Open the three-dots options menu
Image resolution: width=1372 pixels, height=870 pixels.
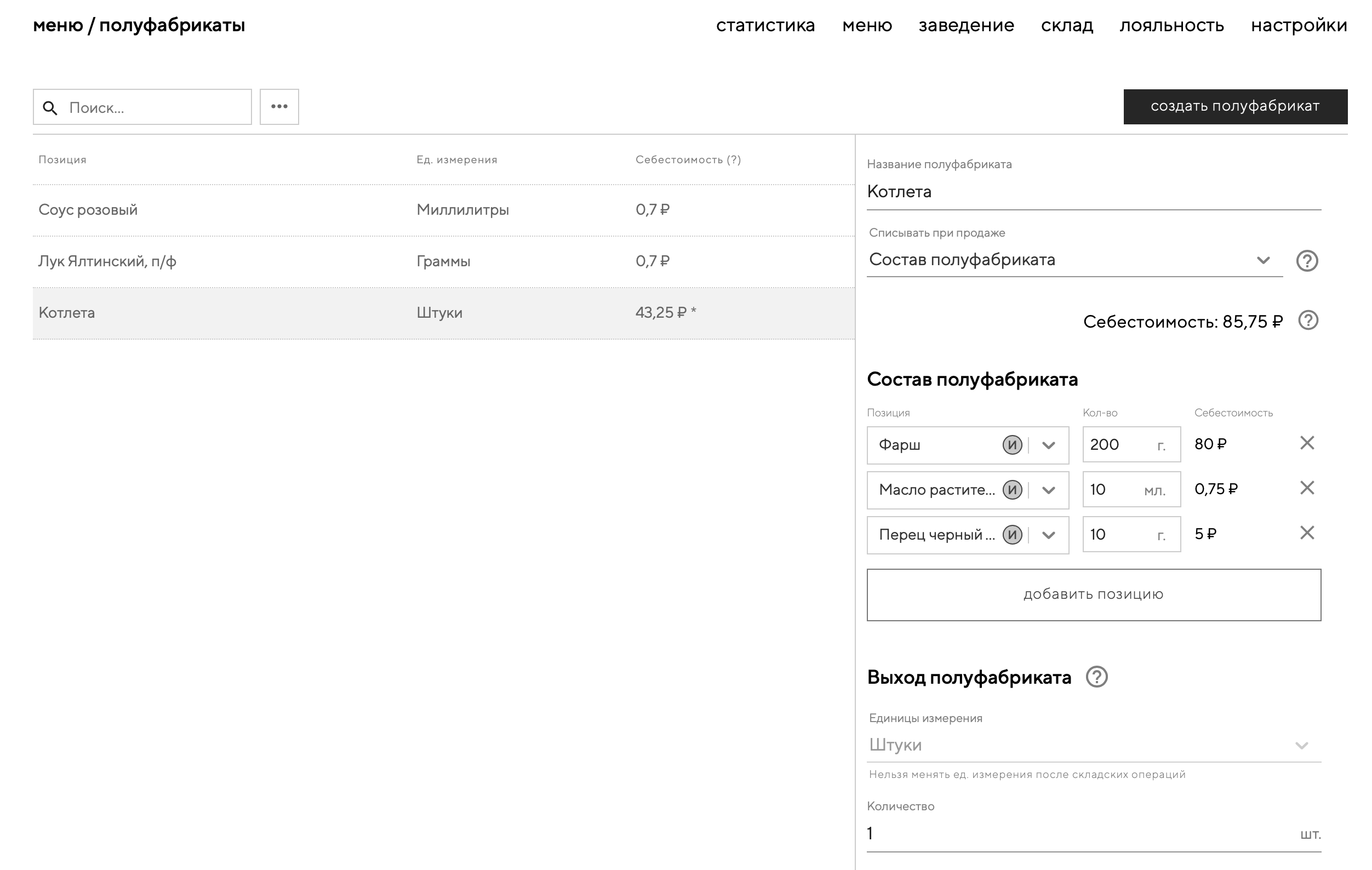pos(279,106)
